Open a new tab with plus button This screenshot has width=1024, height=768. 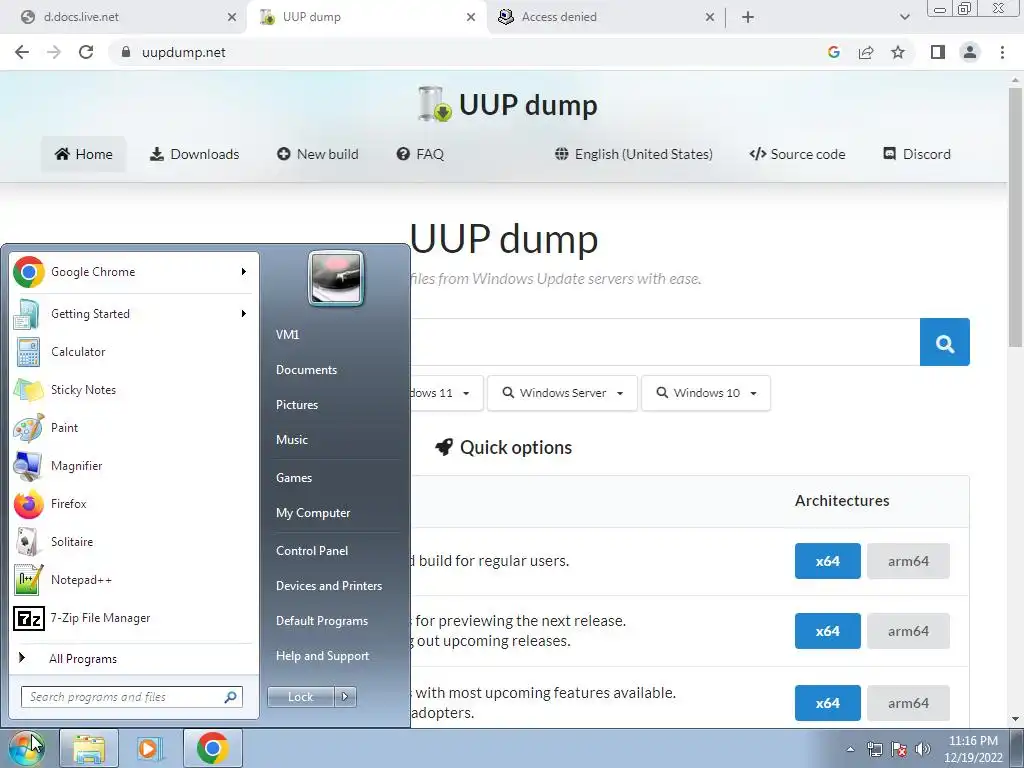(x=748, y=17)
